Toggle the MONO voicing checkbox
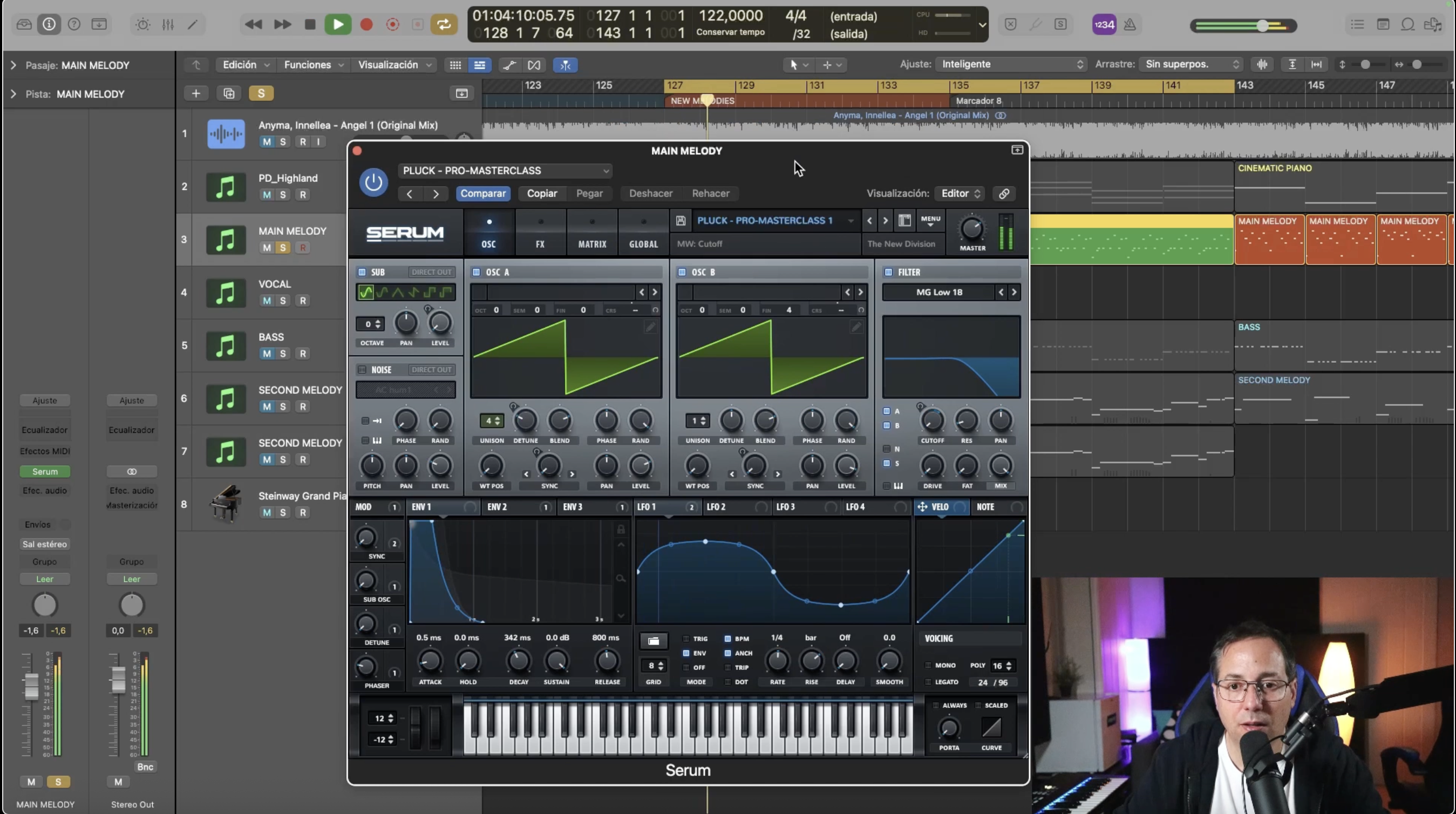Image resolution: width=1456 pixels, height=814 pixels. 928,666
